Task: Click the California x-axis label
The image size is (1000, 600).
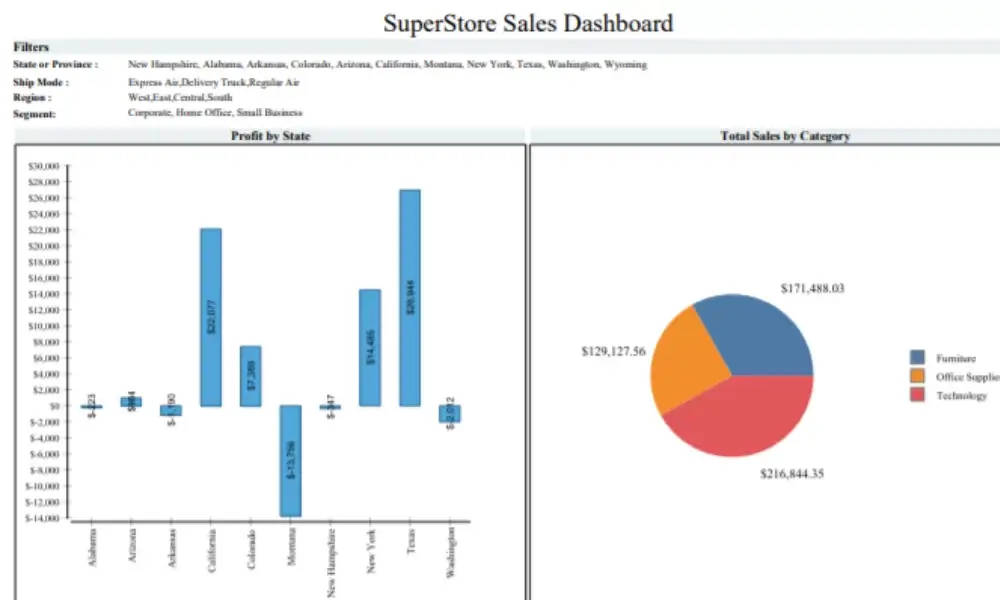Action: [x=212, y=550]
